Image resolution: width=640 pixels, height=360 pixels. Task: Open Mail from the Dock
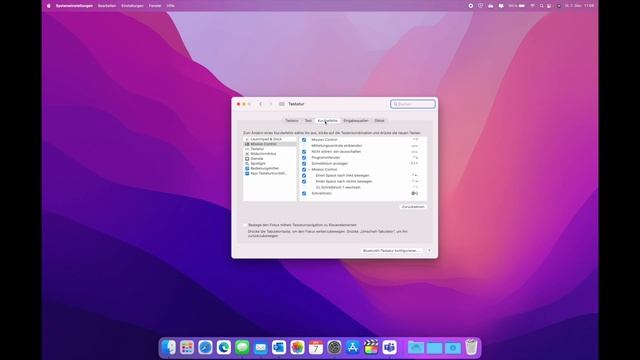[x=260, y=347]
